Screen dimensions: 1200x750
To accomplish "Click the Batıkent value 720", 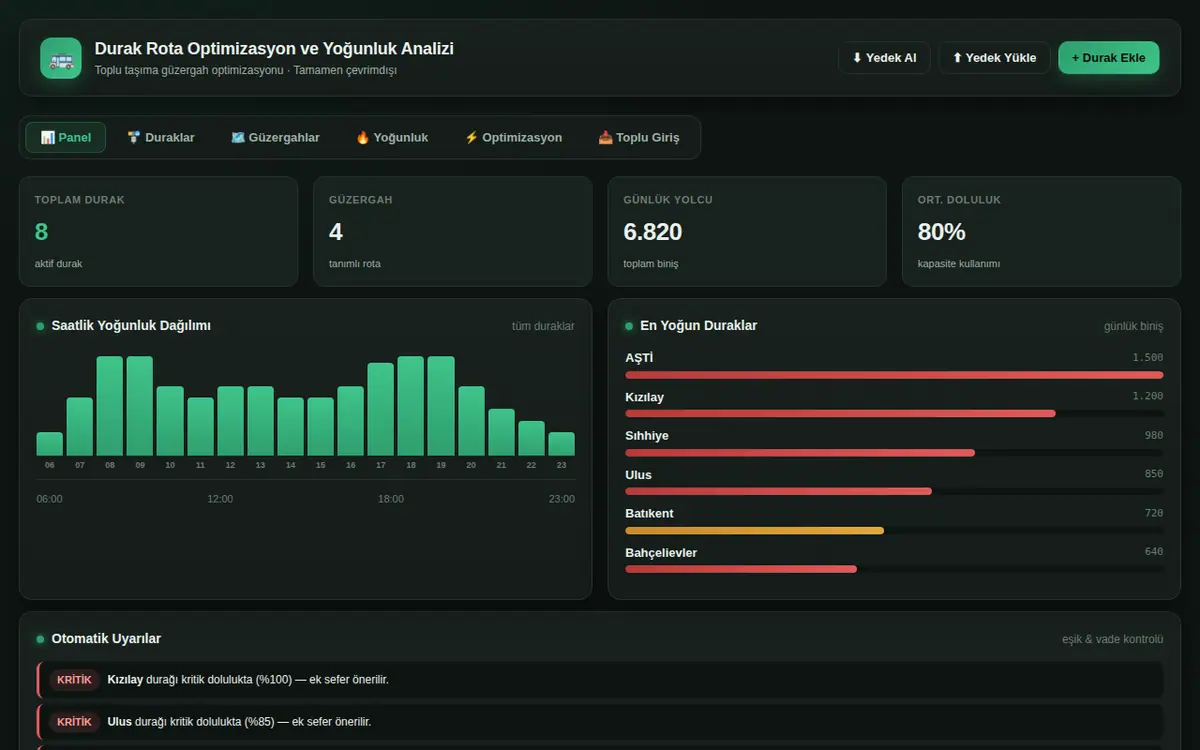I will (1154, 513).
